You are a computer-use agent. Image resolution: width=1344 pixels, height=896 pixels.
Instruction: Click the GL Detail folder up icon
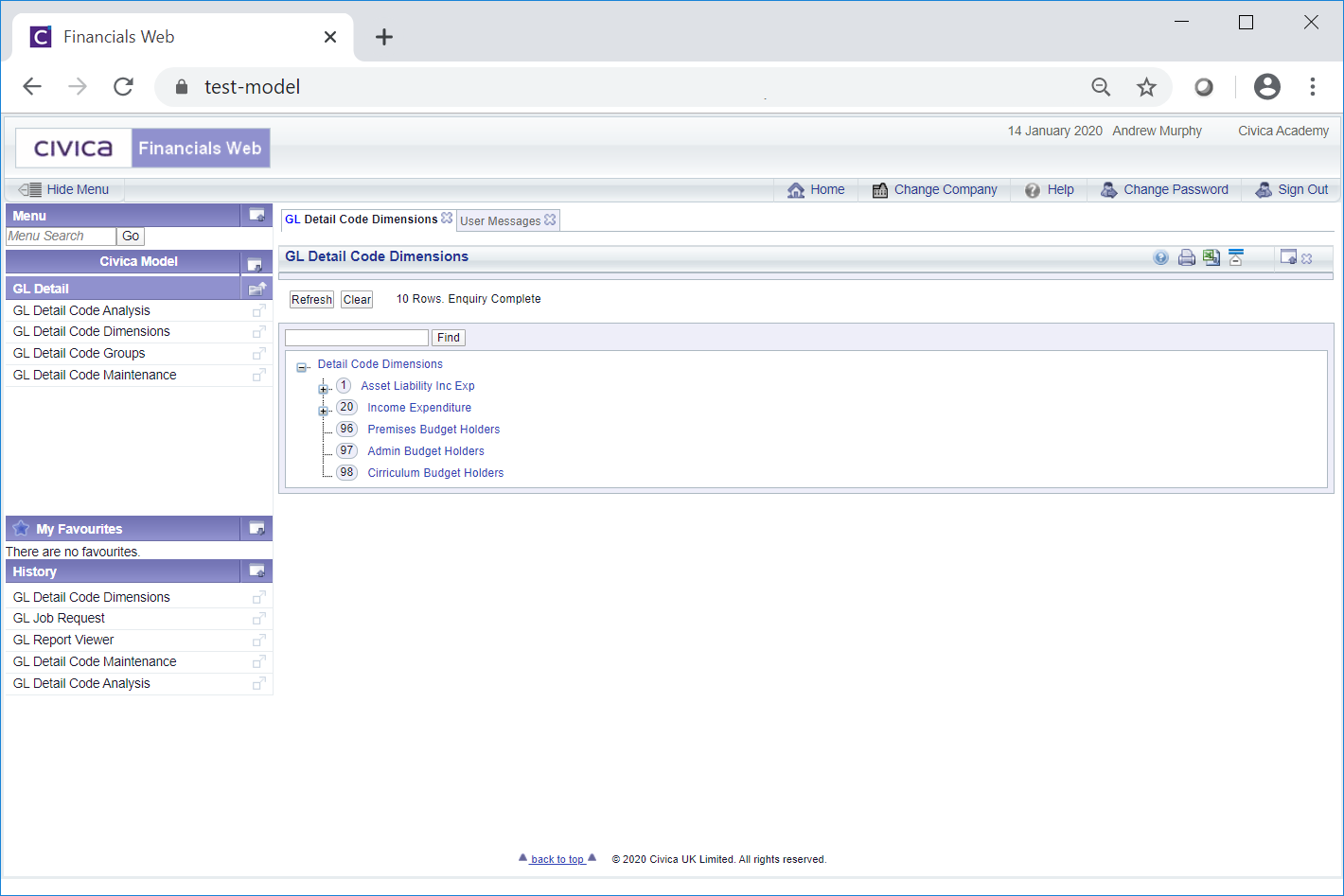click(257, 289)
